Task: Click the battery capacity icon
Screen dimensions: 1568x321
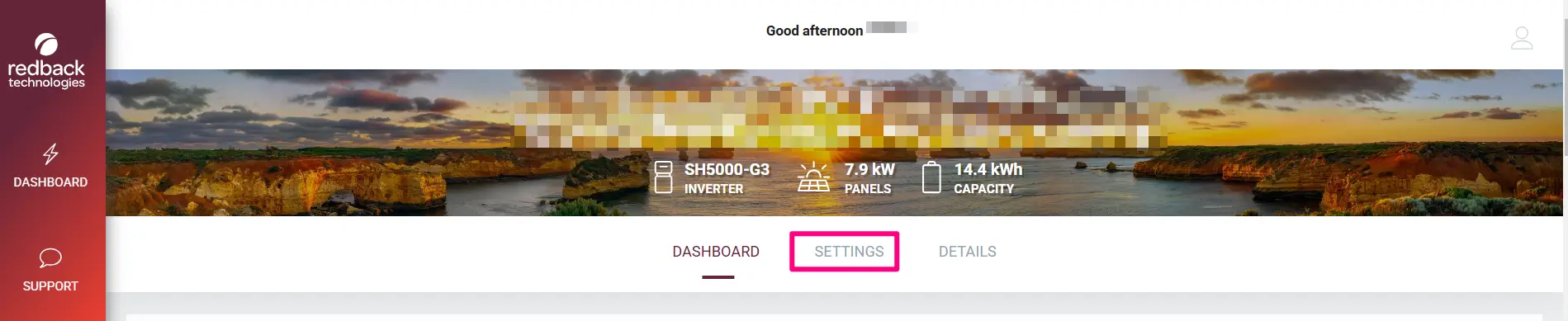Action: (931, 177)
